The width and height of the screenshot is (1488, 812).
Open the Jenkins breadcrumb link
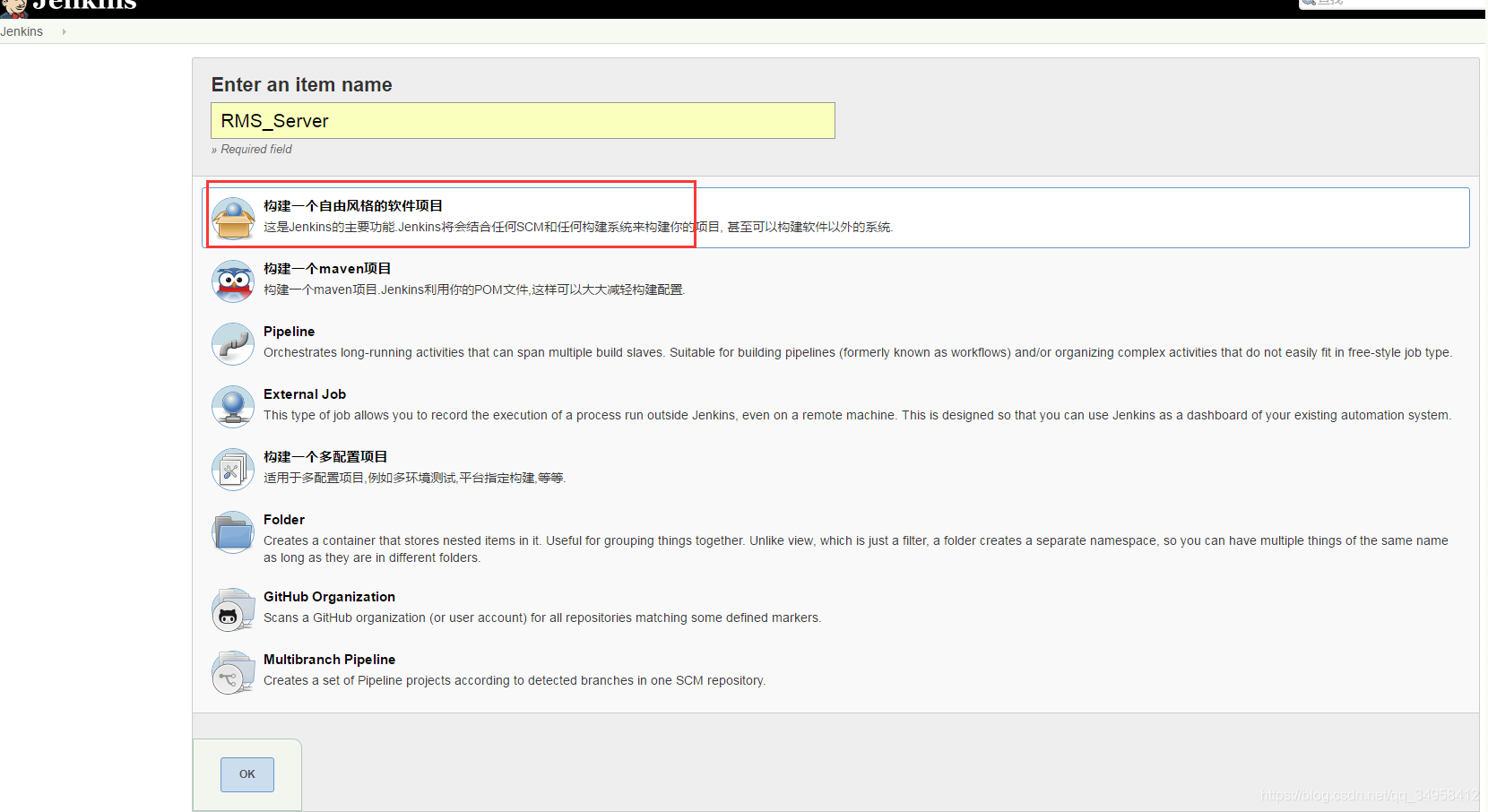[x=22, y=31]
